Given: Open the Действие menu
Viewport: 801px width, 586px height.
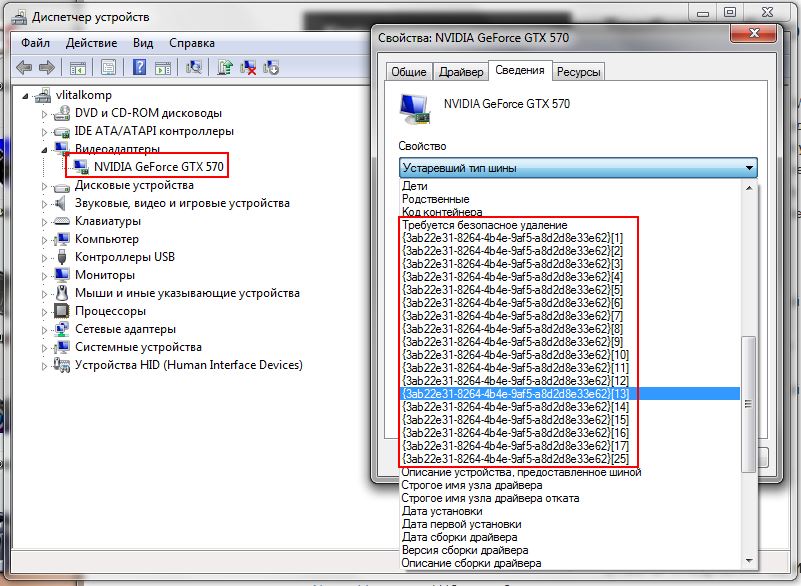Looking at the screenshot, I should point(92,44).
